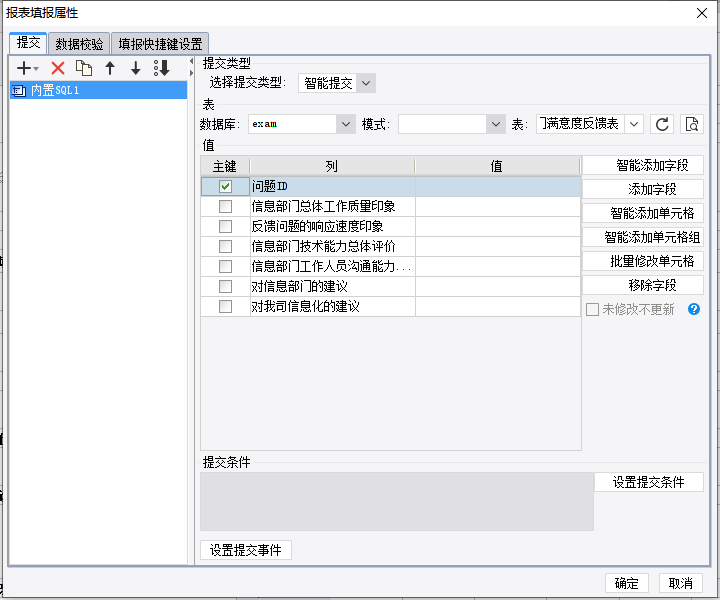This screenshot has width=720, height=600.
Task: Click the add (+) submit item icon
Action: point(23,68)
